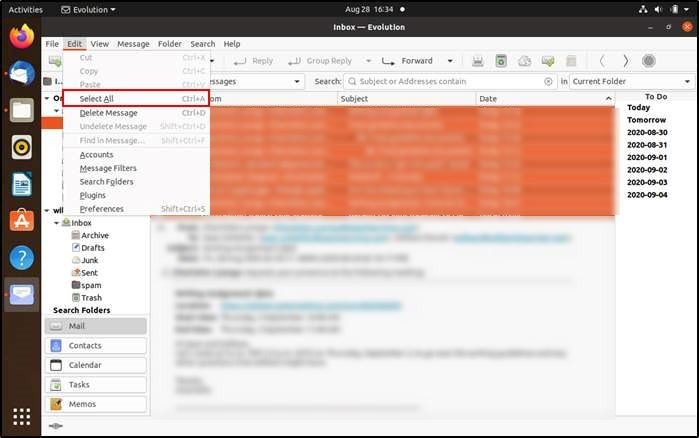Screen dimensions: 699x438
Task: Click the battery icon in the top bar
Action: 674,9
